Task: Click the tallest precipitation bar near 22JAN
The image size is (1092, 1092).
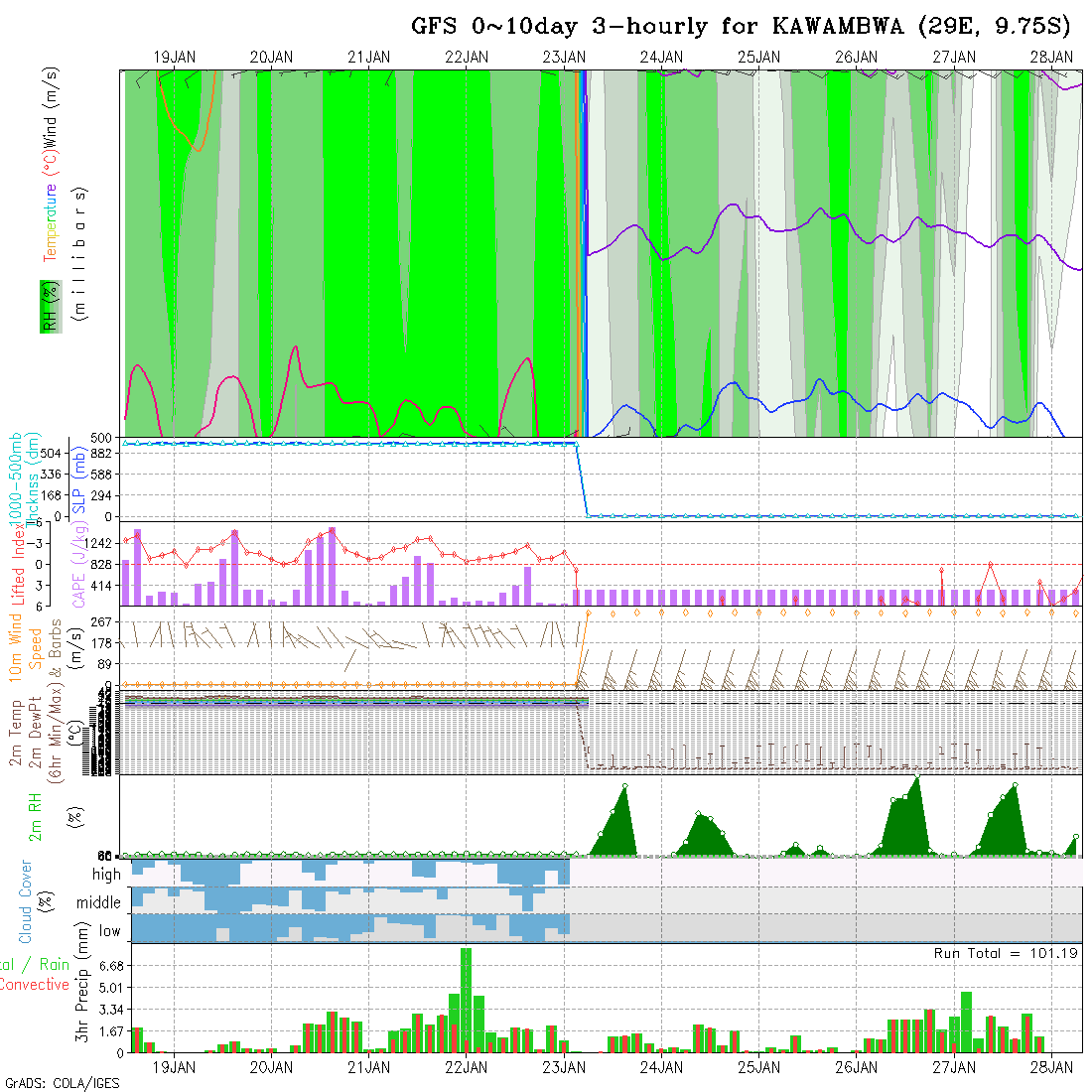Action: point(466,998)
